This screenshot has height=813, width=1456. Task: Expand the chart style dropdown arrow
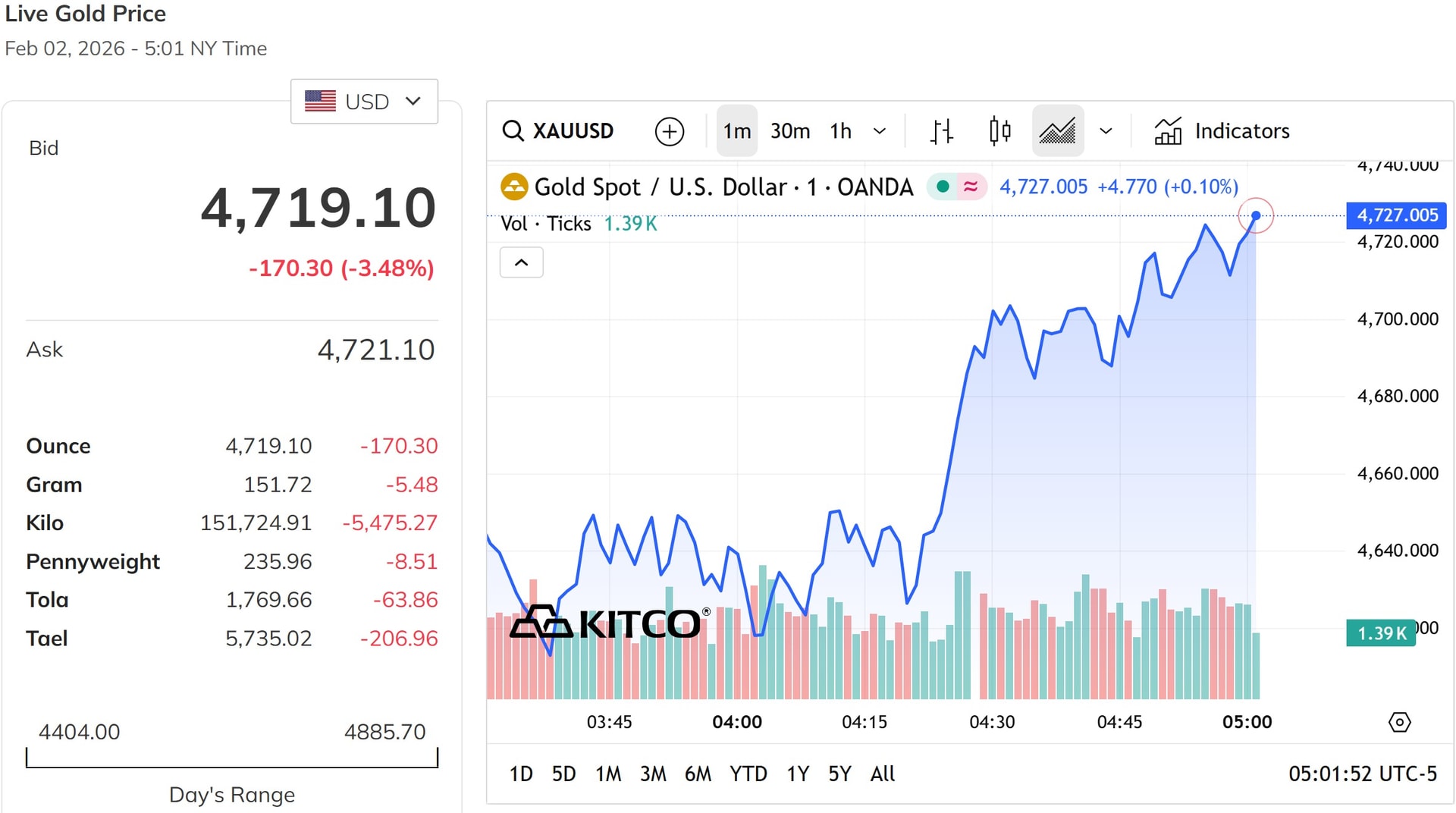(x=1106, y=131)
